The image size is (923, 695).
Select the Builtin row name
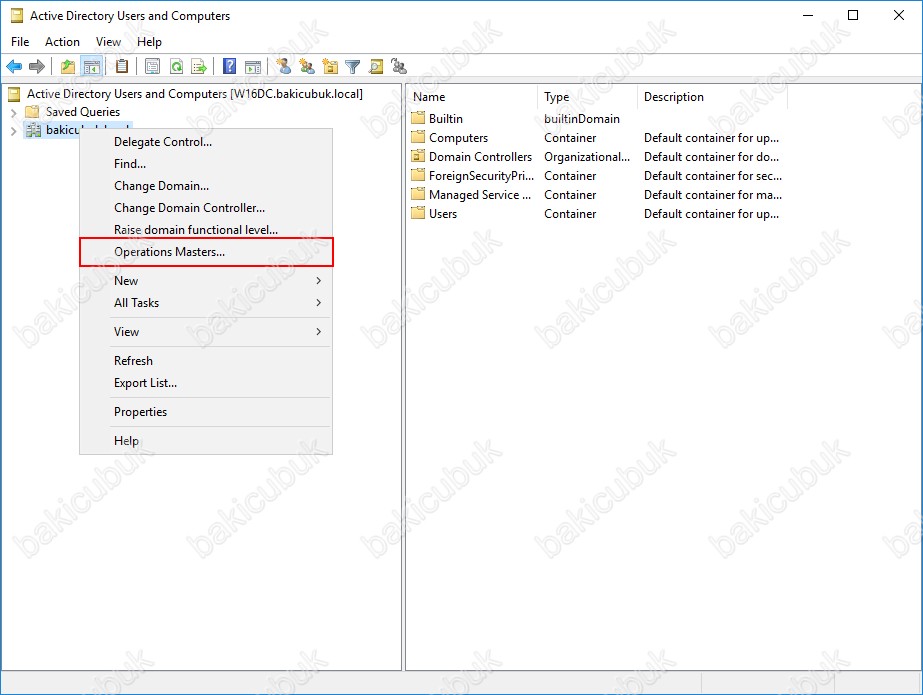pos(446,118)
